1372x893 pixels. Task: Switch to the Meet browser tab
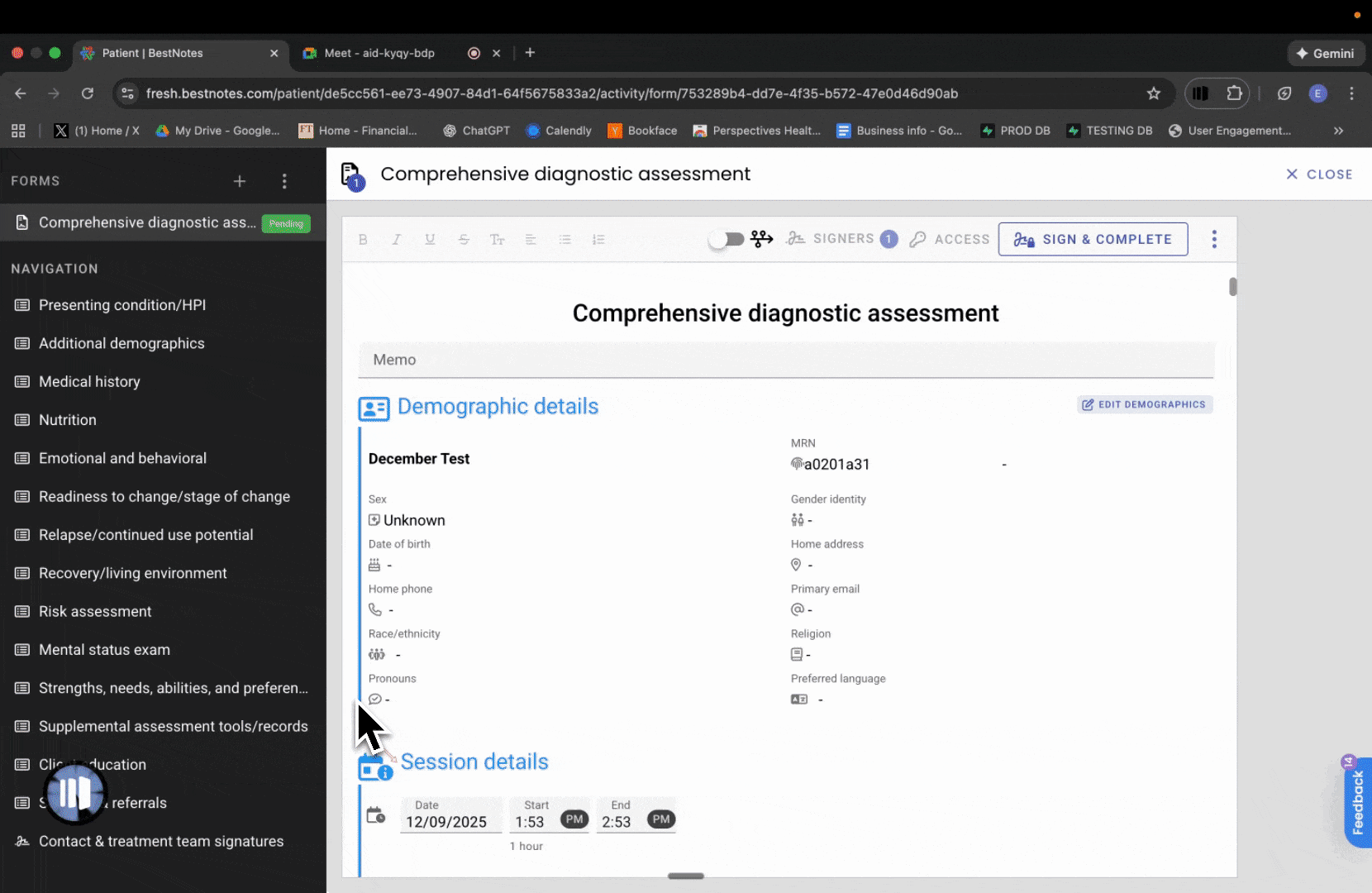(x=379, y=53)
